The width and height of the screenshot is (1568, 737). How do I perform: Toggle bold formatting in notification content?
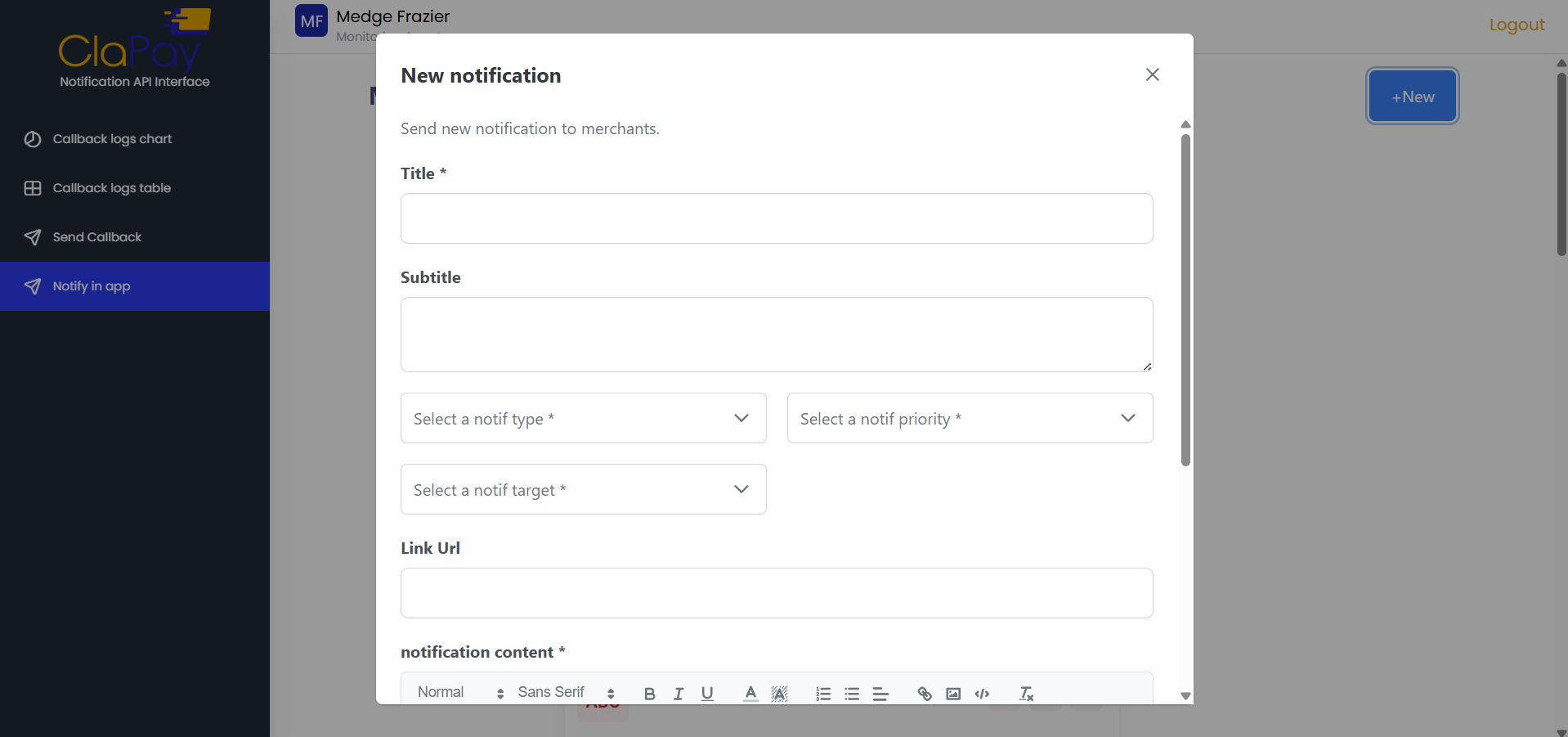649,693
